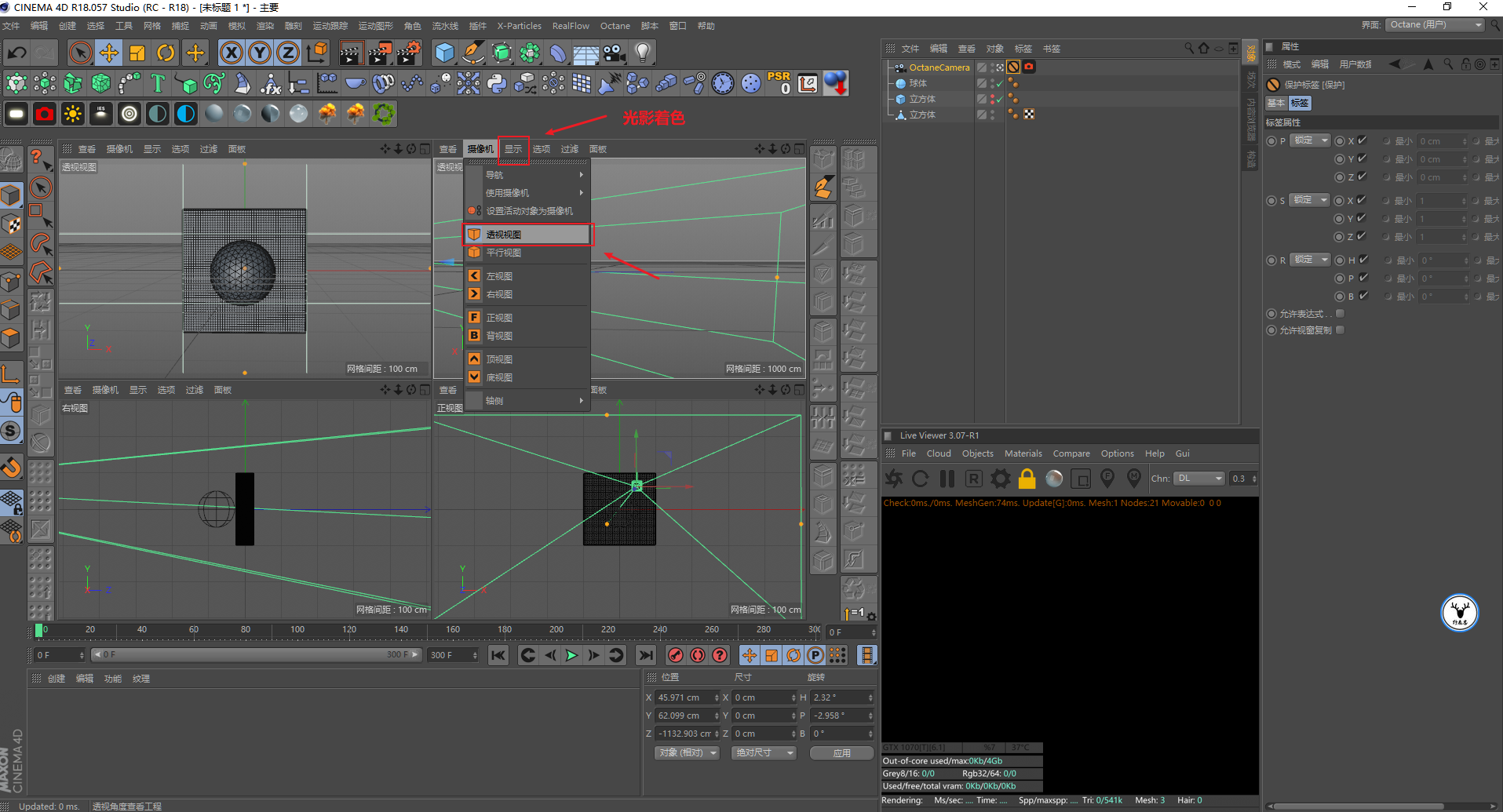This screenshot has height=812, width=1503.
Task: Click the PSR reset icon
Action: click(x=779, y=83)
